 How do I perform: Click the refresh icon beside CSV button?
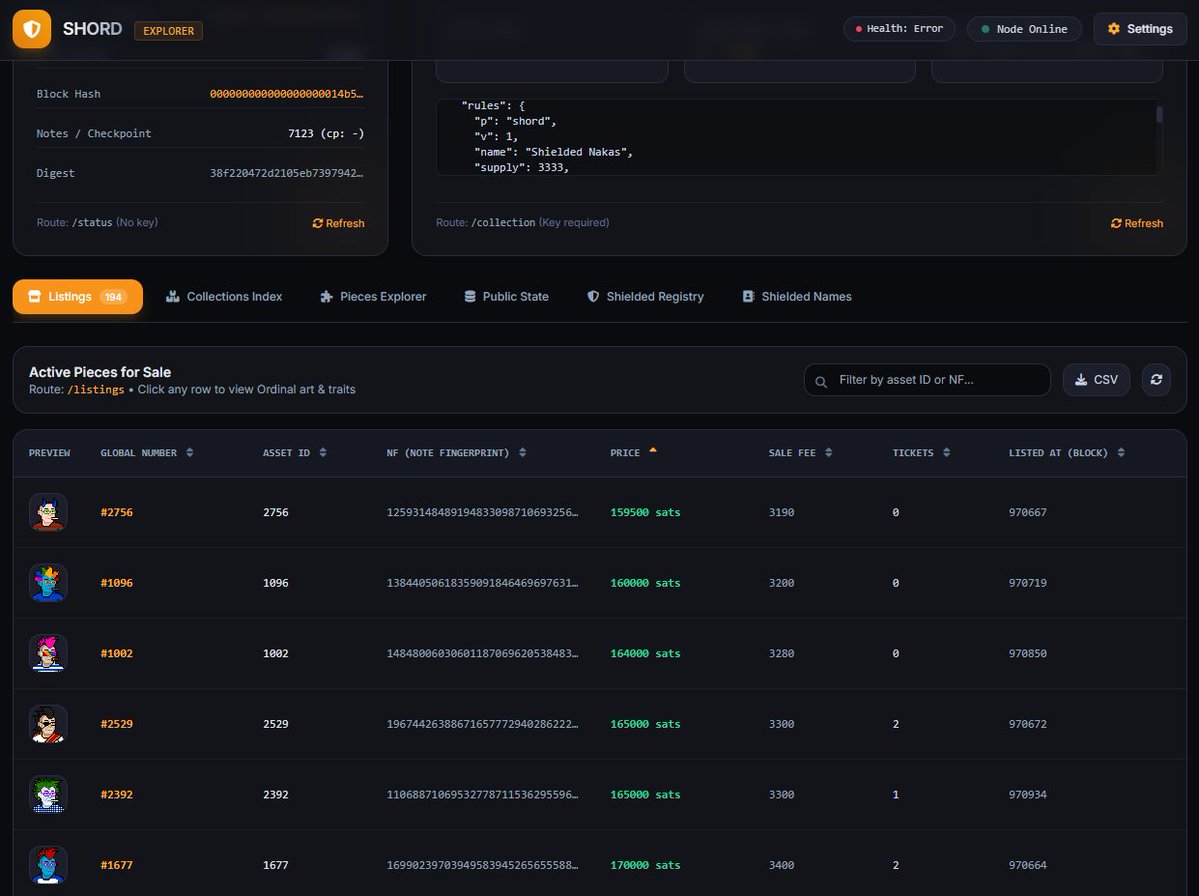point(1155,380)
